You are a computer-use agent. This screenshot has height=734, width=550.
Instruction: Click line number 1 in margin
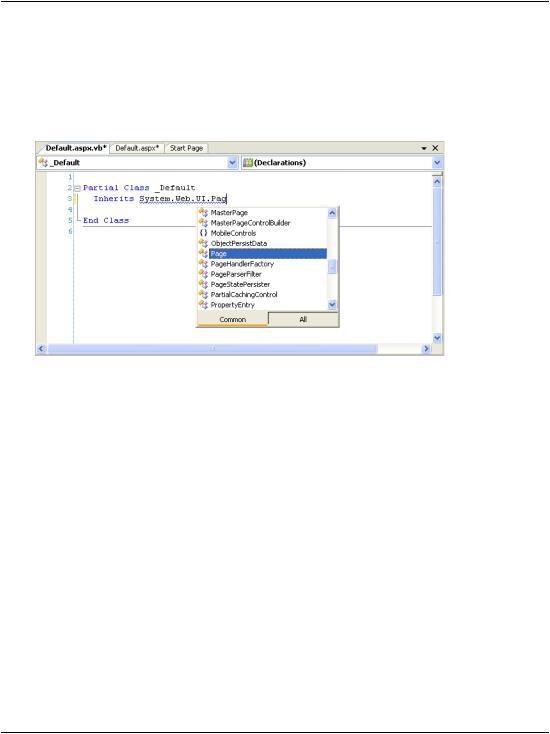(x=70, y=177)
